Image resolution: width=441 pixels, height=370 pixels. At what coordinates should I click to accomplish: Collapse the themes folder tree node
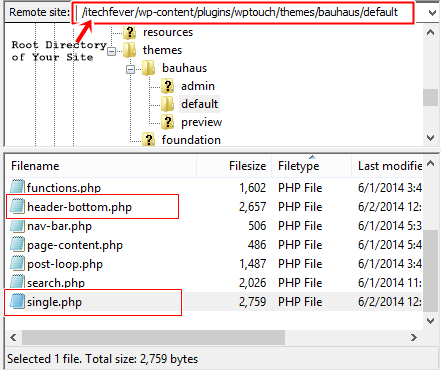pos(112,51)
